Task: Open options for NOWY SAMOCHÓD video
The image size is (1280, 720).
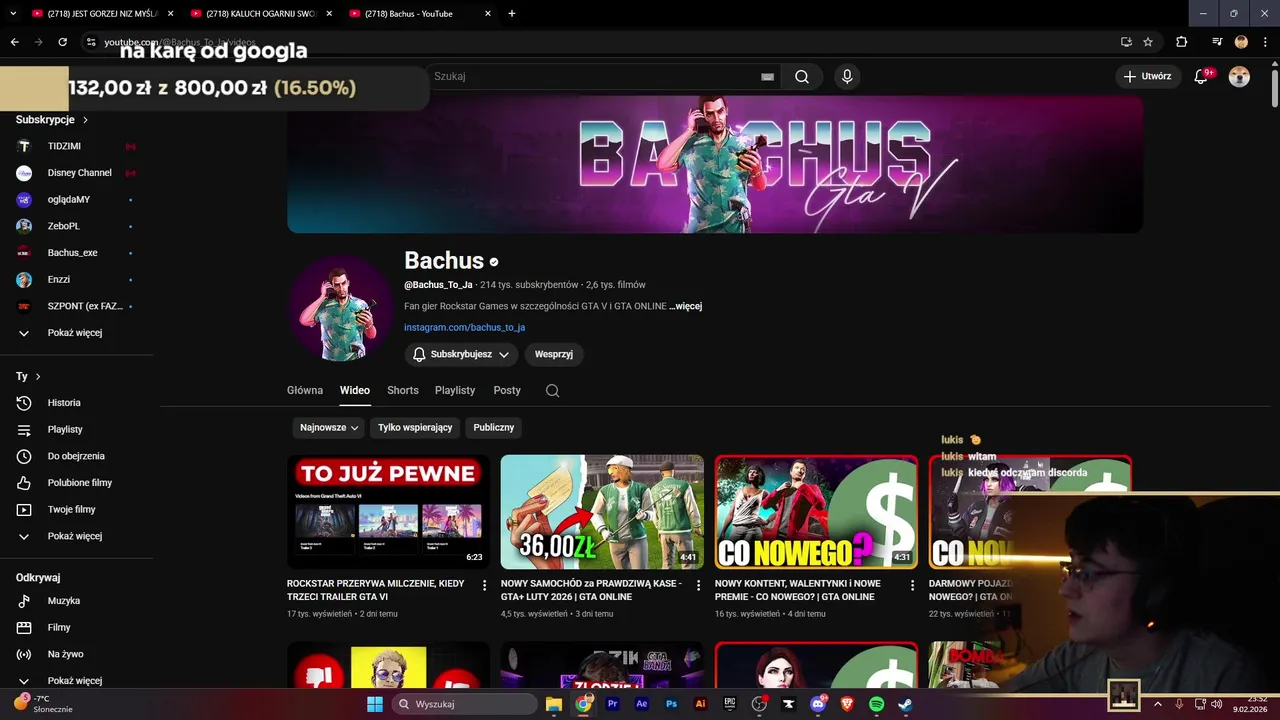Action: (x=699, y=585)
